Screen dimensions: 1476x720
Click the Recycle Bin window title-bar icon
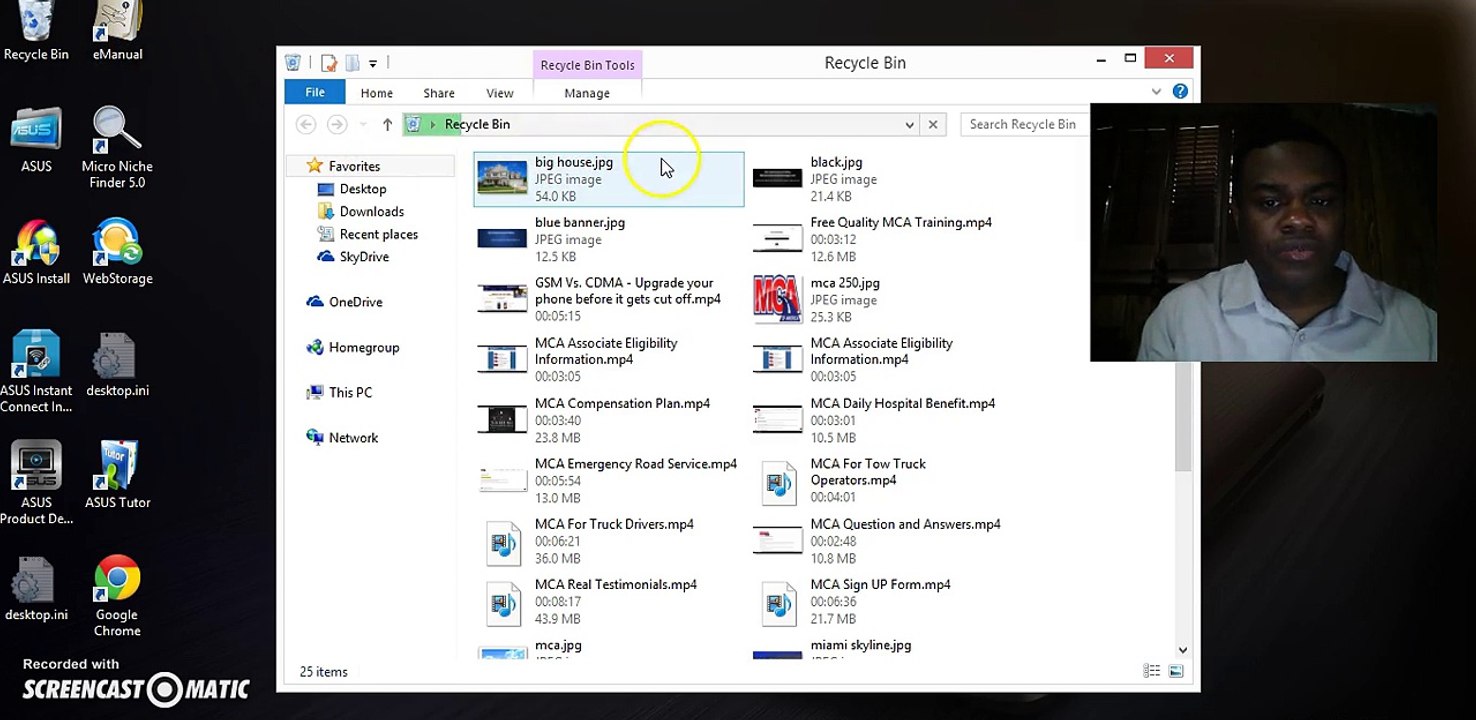click(293, 62)
